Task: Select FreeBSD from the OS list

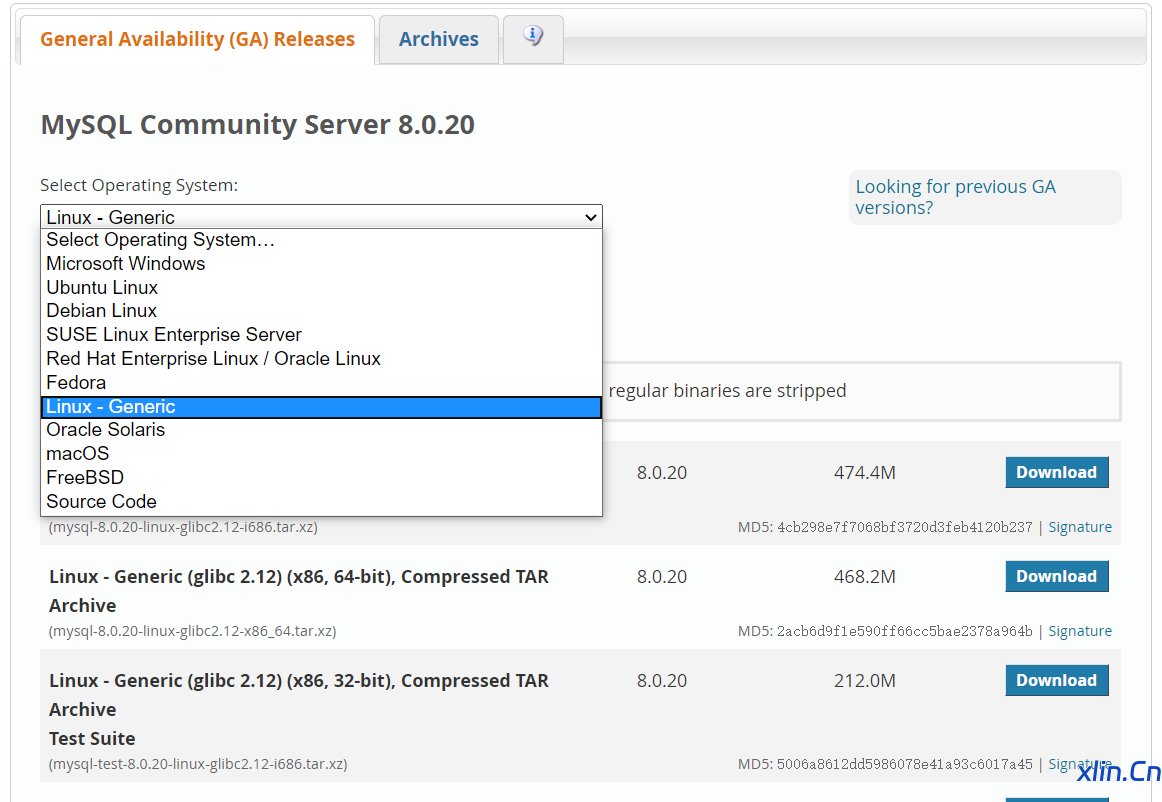Action: tap(322, 478)
